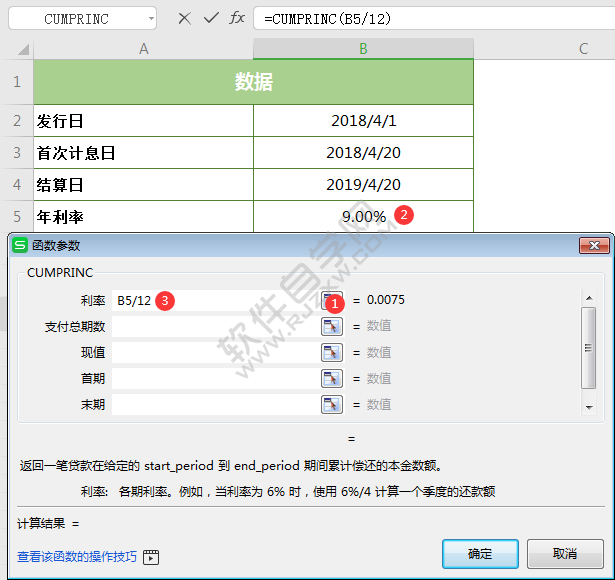Click the fx insert function icon
Screen dimensions: 615x580
pos(237,18)
